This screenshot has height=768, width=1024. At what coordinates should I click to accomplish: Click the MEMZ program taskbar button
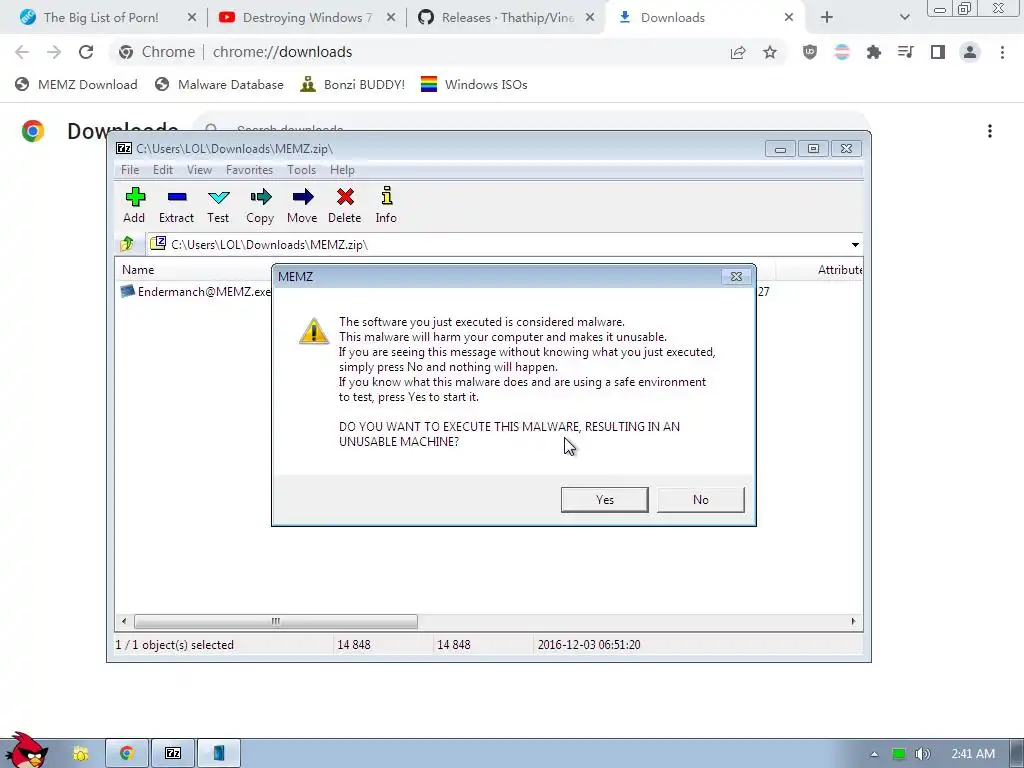coord(219,754)
